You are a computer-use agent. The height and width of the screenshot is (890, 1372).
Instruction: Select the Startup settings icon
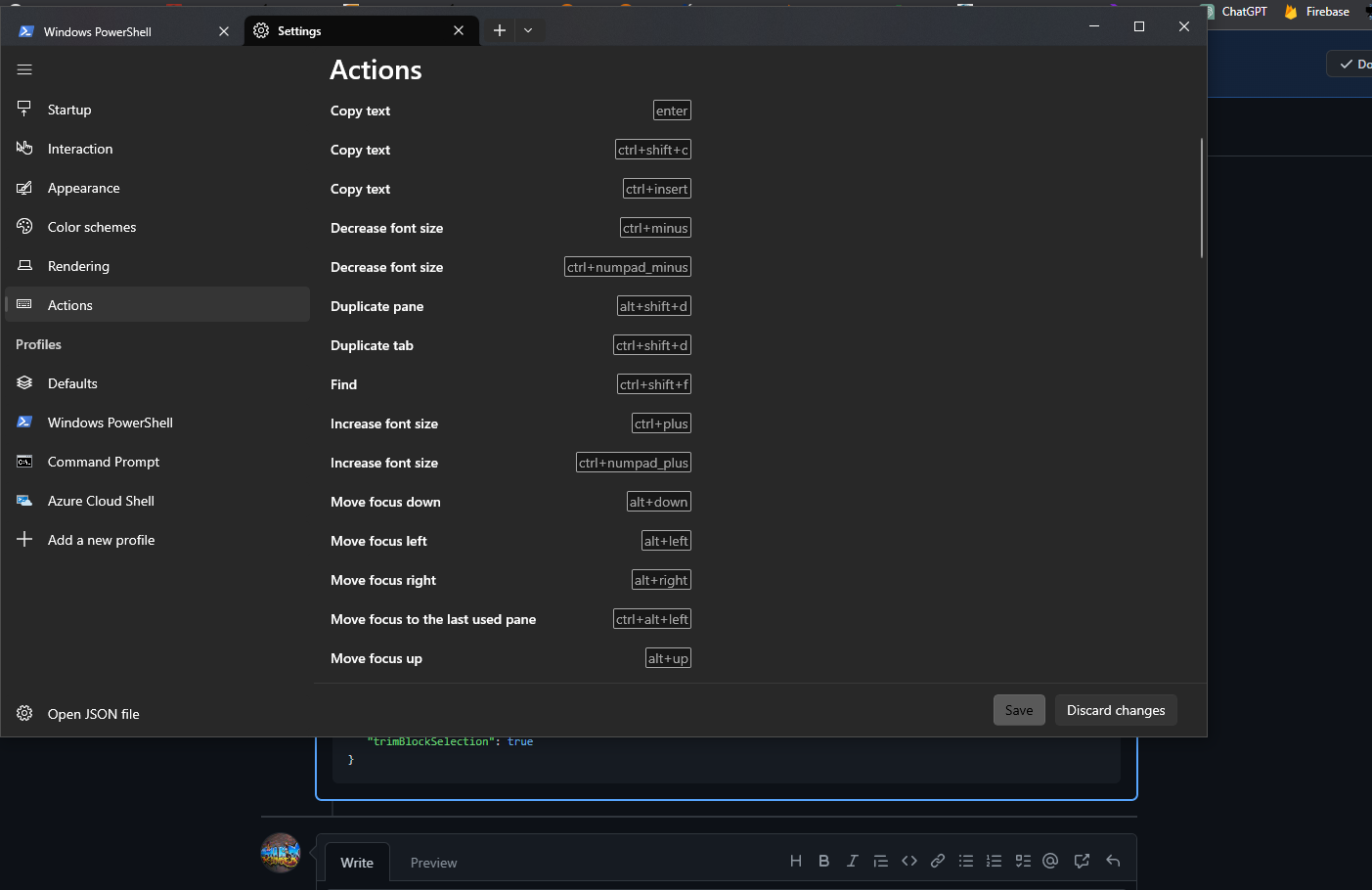click(x=23, y=109)
